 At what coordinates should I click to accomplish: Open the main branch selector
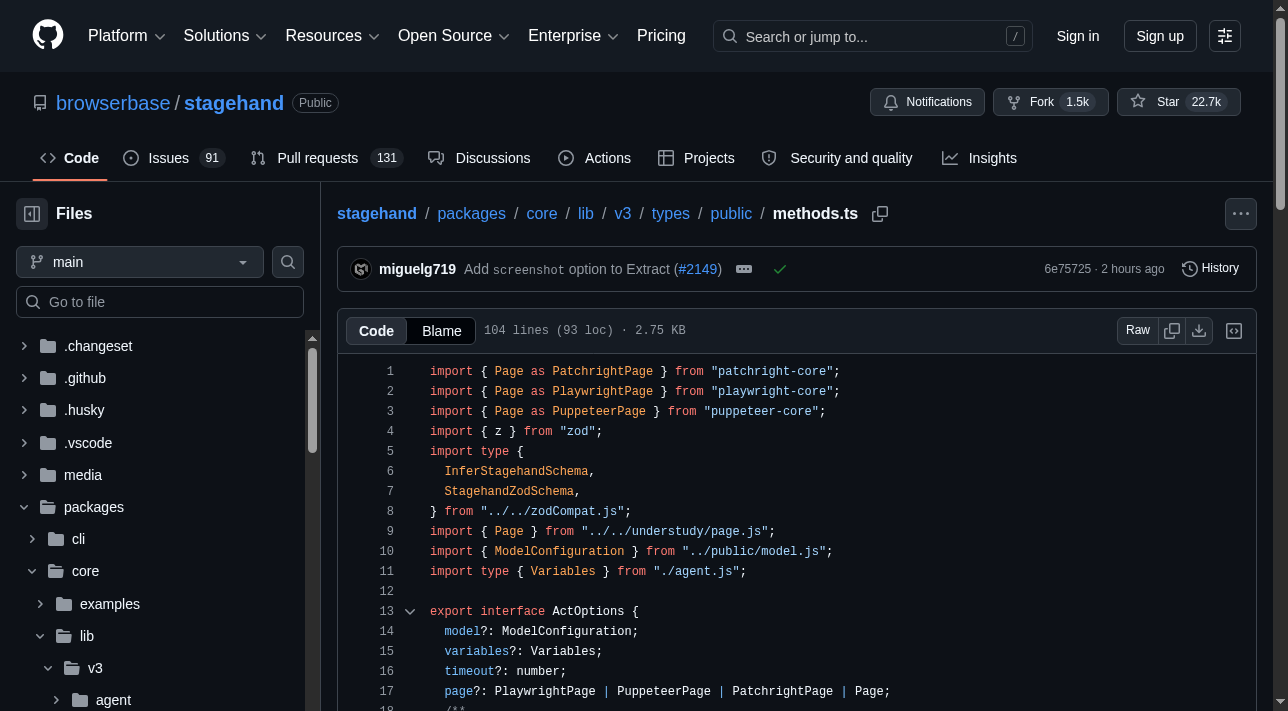pos(140,262)
